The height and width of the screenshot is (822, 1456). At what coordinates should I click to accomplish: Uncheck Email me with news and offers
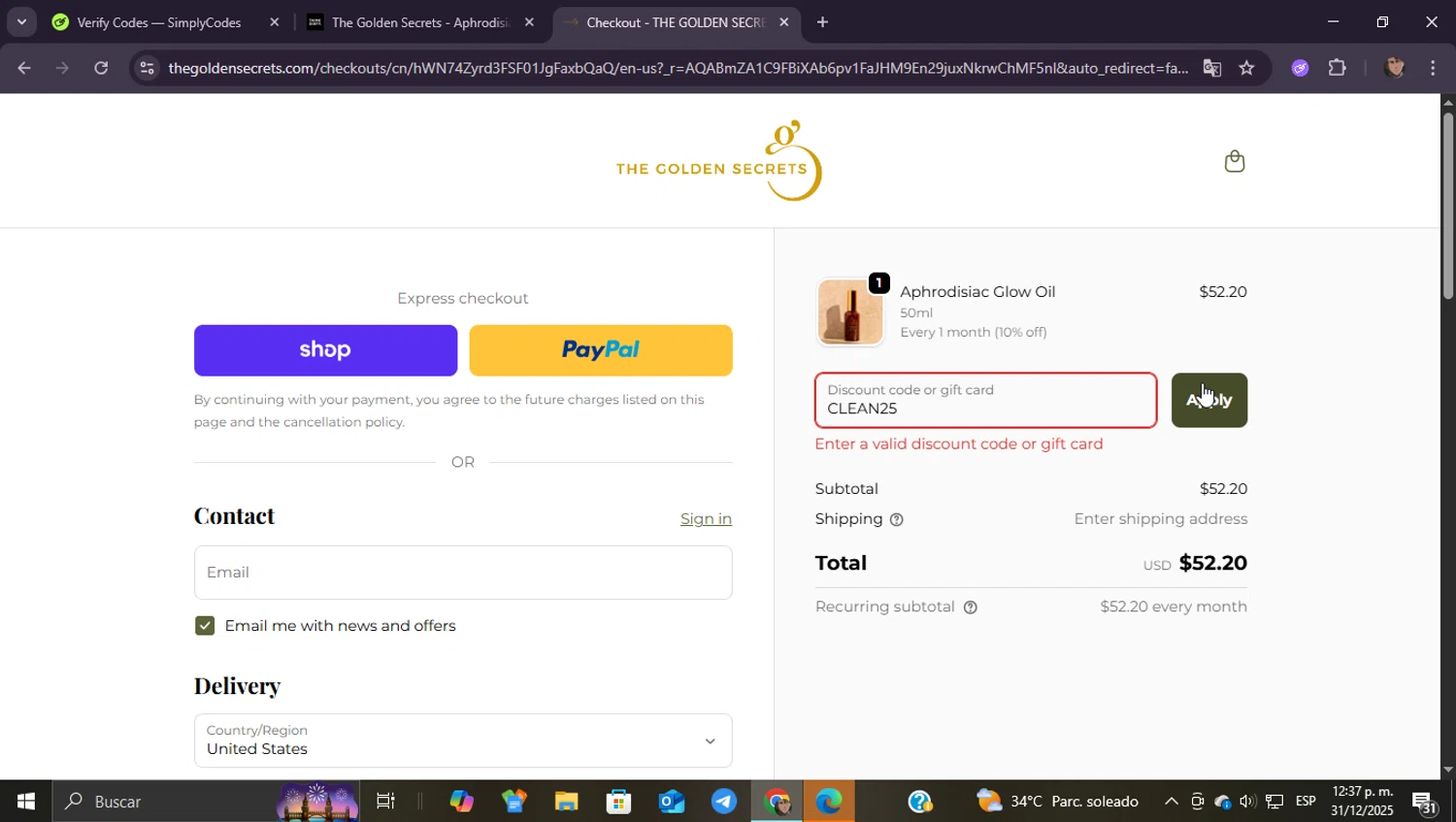(205, 626)
